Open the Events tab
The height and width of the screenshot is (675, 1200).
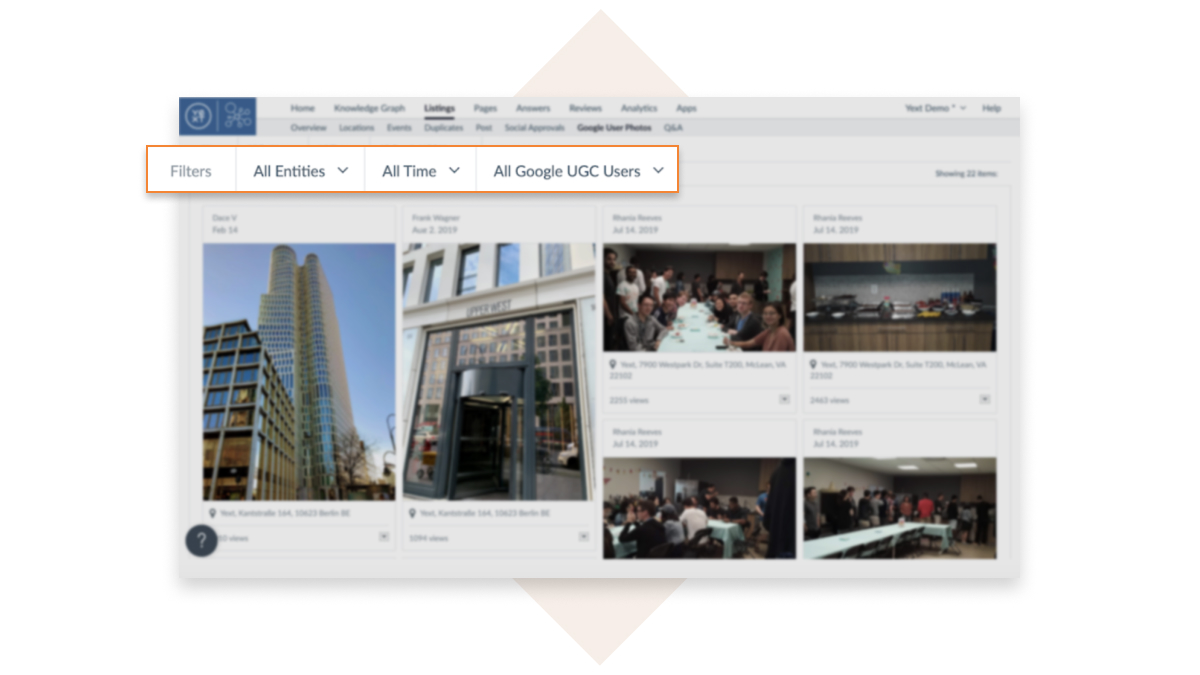click(x=399, y=128)
